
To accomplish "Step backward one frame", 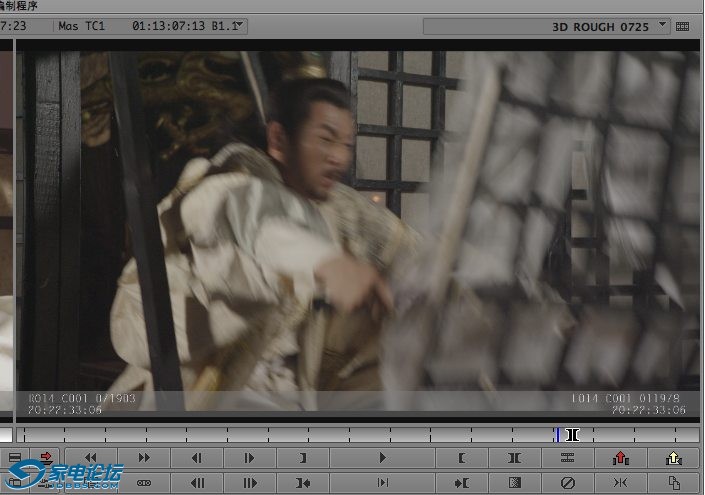I will click(x=196, y=458).
